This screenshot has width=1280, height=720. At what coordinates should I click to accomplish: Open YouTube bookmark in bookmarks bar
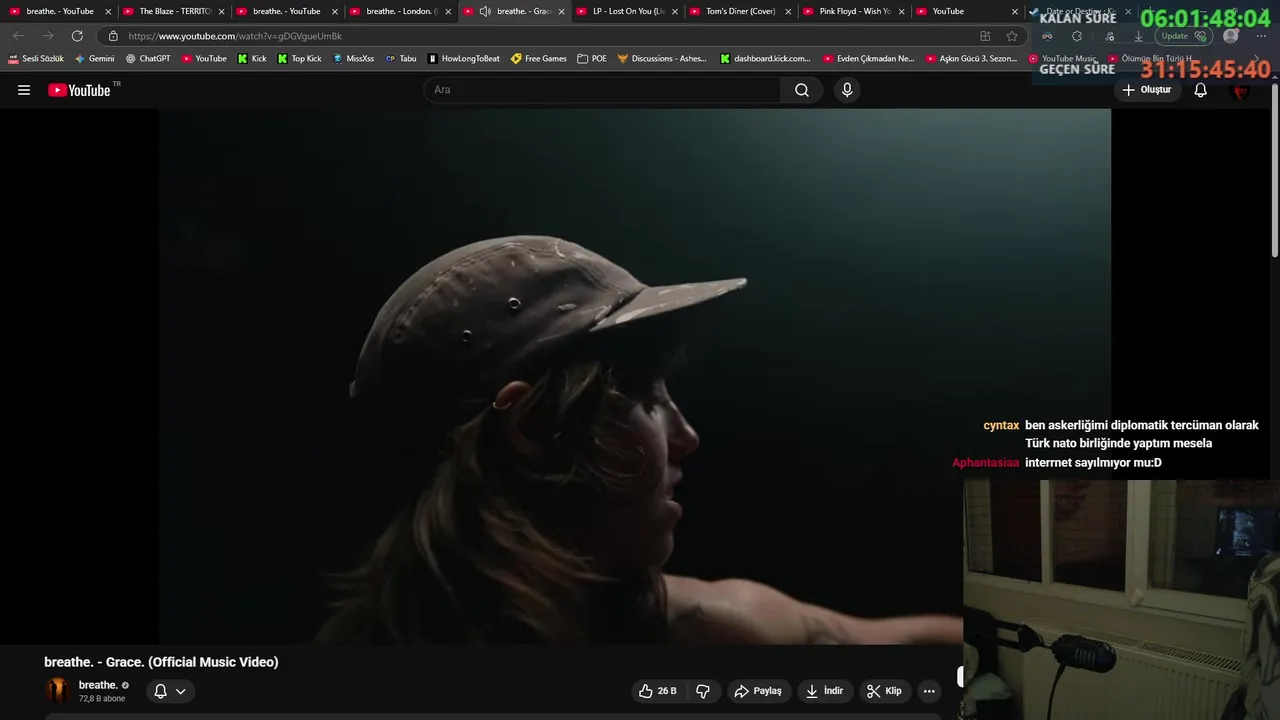(204, 59)
